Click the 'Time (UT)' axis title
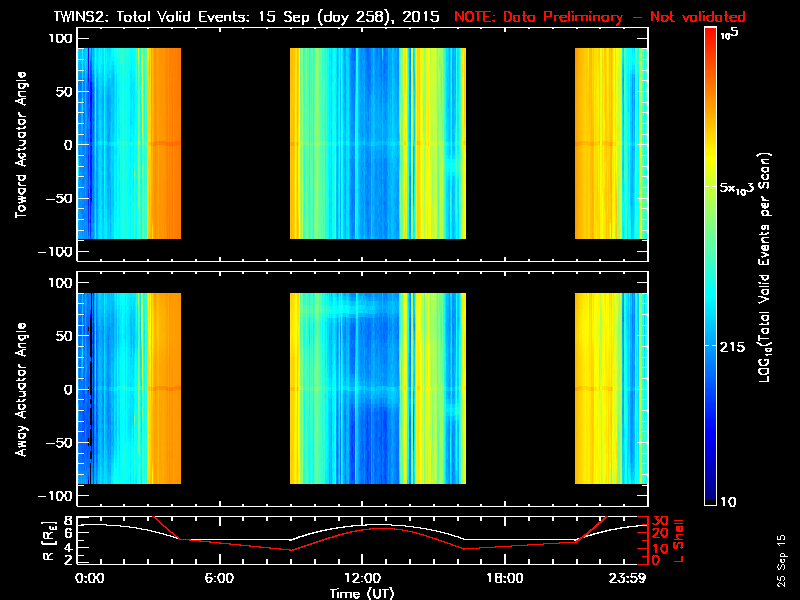This screenshot has height=600, width=800. coord(362,593)
